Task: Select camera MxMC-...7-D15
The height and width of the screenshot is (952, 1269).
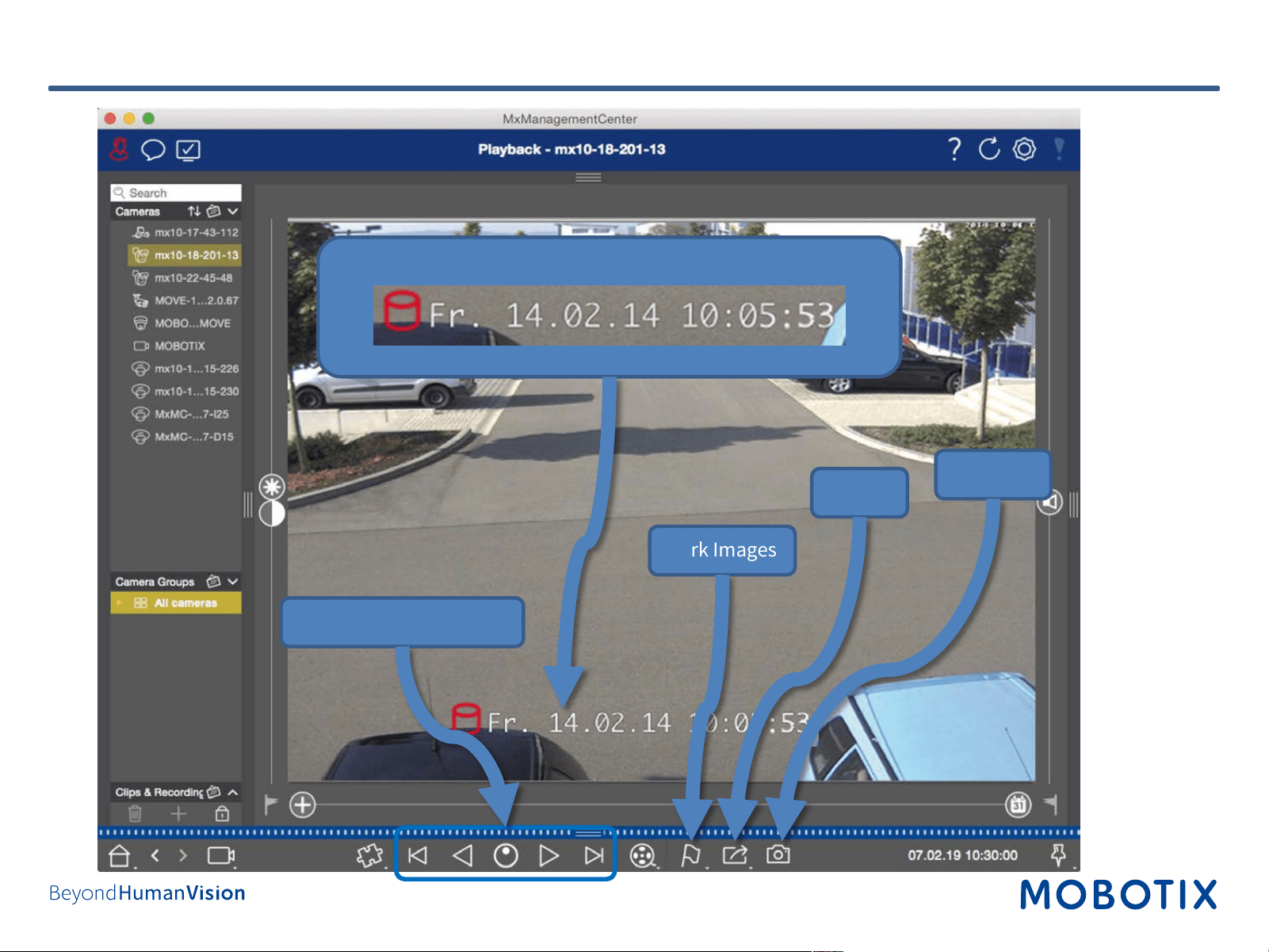Action: [185, 437]
